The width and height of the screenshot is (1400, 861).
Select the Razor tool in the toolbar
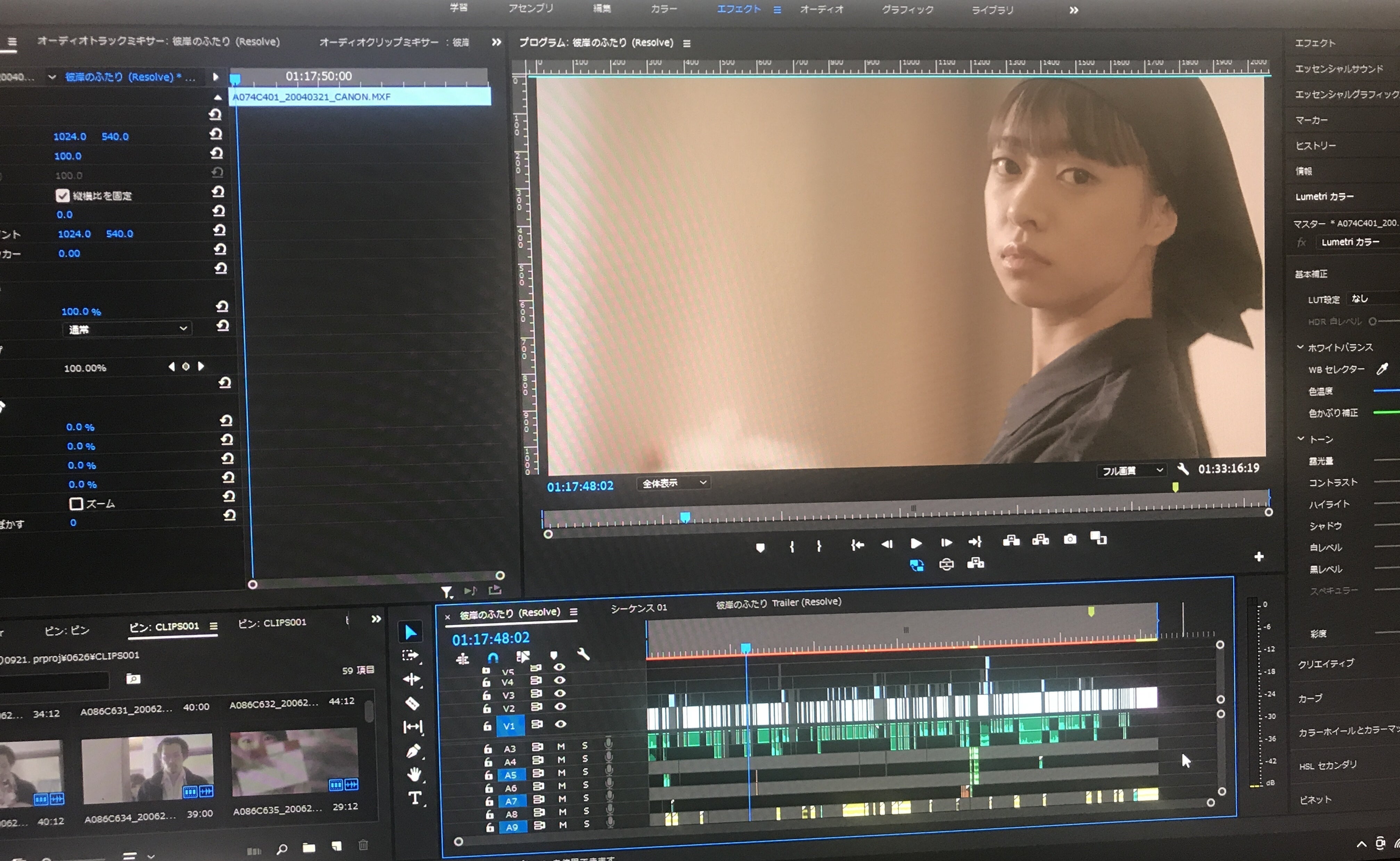point(412,704)
